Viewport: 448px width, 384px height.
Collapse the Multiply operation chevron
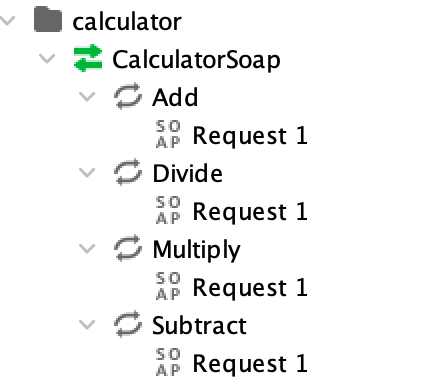pos(87,249)
